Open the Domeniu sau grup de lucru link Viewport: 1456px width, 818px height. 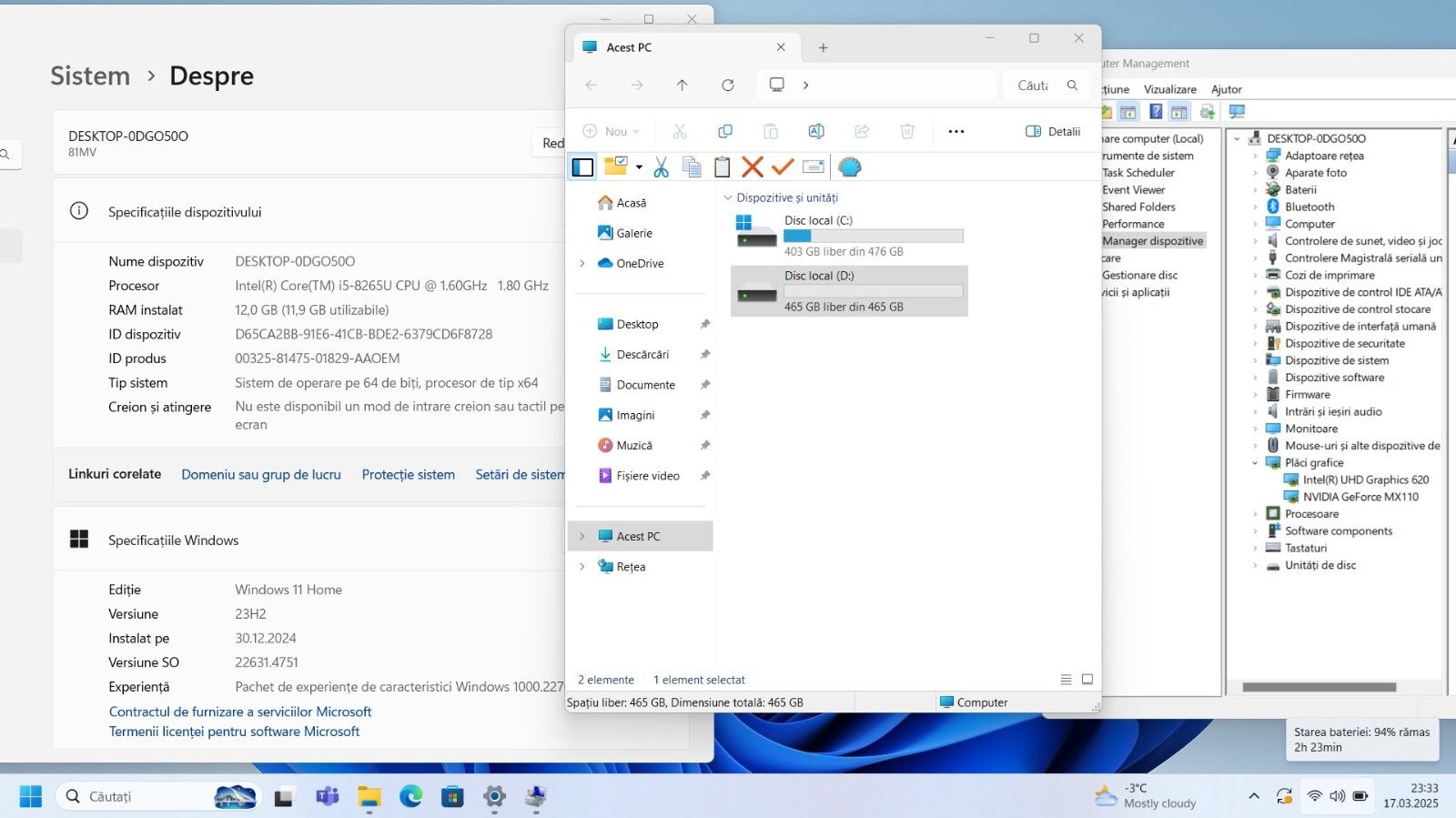(x=261, y=474)
